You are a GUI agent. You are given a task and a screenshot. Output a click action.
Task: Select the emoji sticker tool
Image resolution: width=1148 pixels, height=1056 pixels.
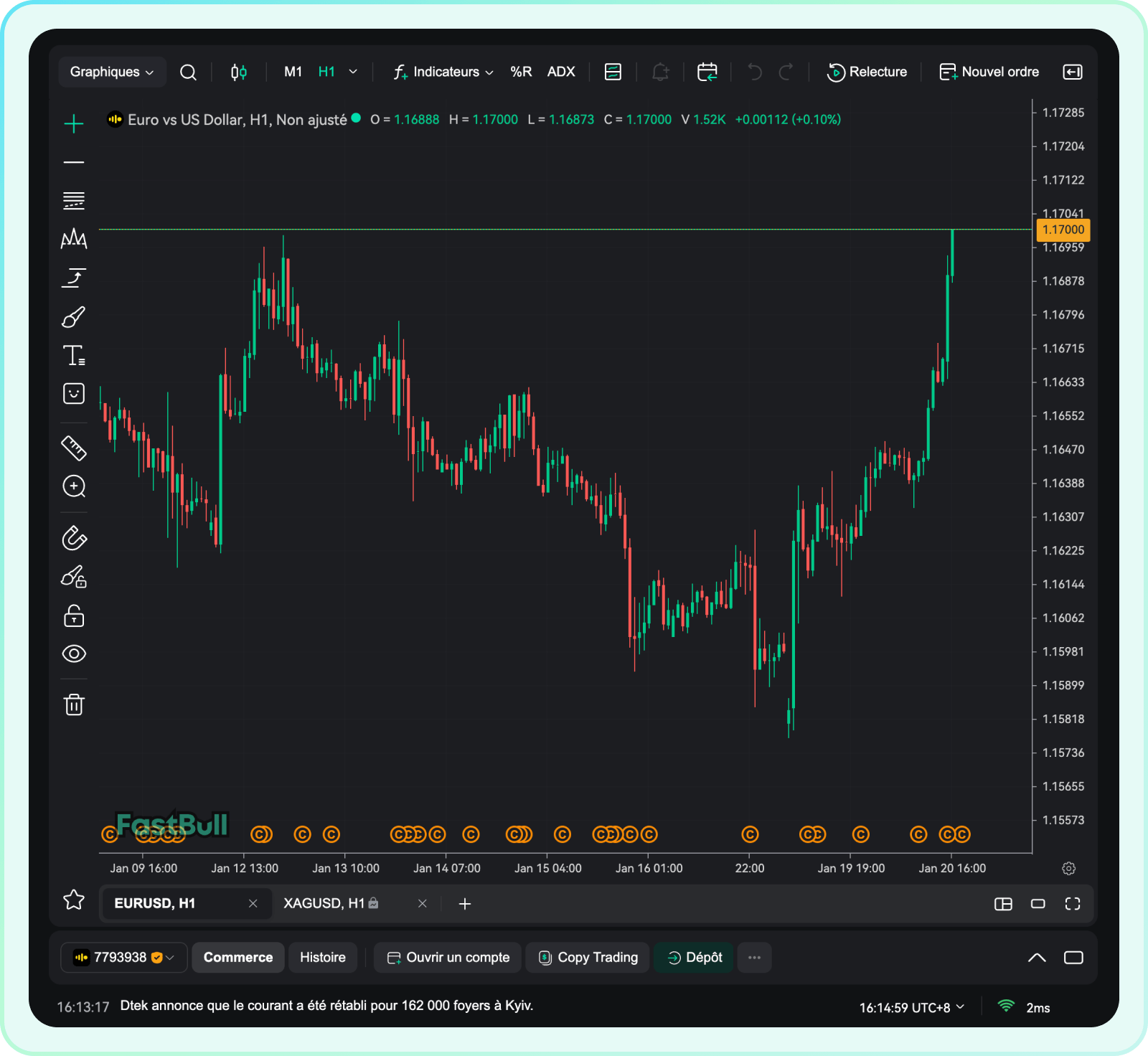[73, 394]
